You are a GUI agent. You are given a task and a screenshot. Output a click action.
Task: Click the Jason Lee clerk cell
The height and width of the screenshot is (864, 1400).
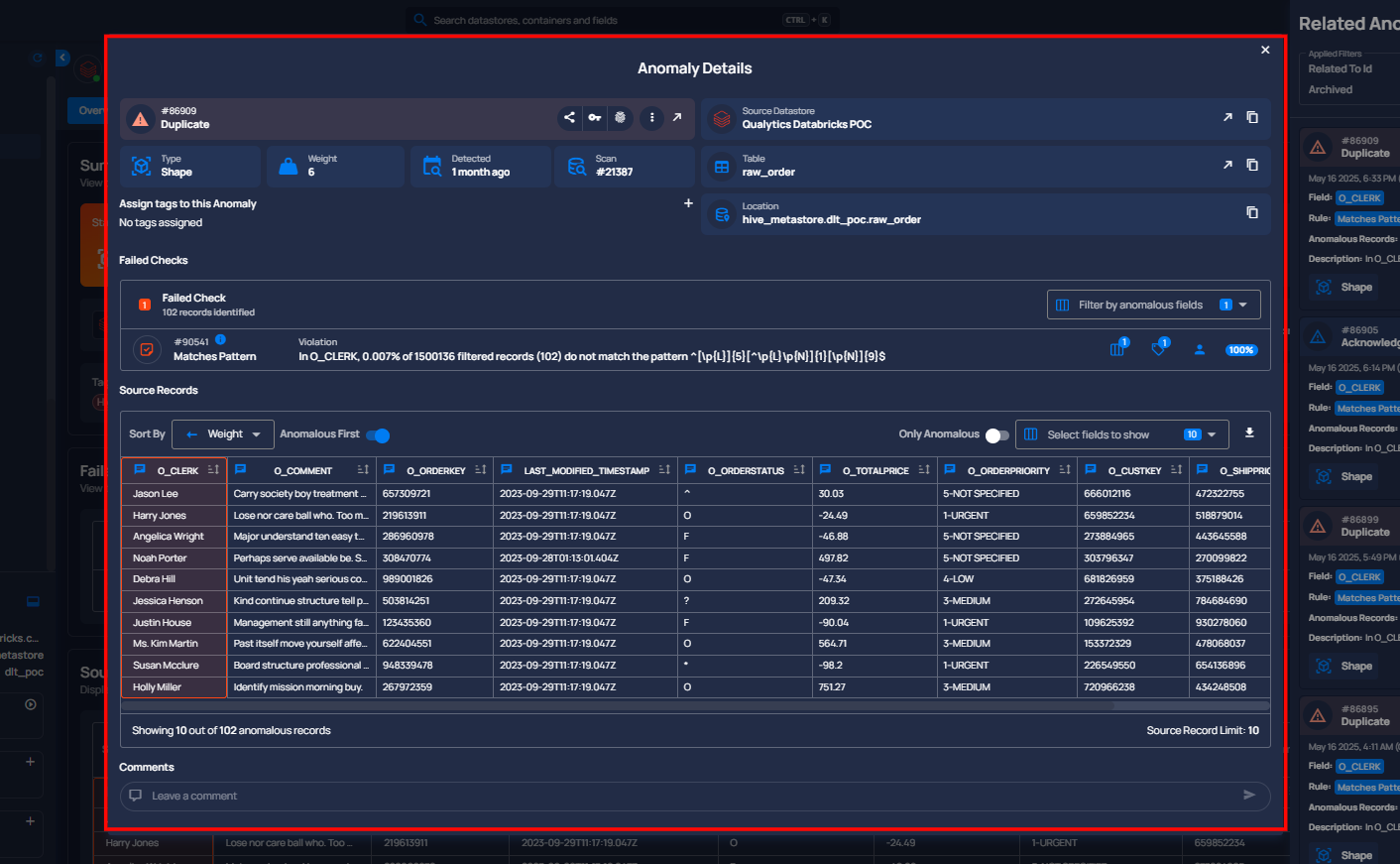click(x=174, y=494)
